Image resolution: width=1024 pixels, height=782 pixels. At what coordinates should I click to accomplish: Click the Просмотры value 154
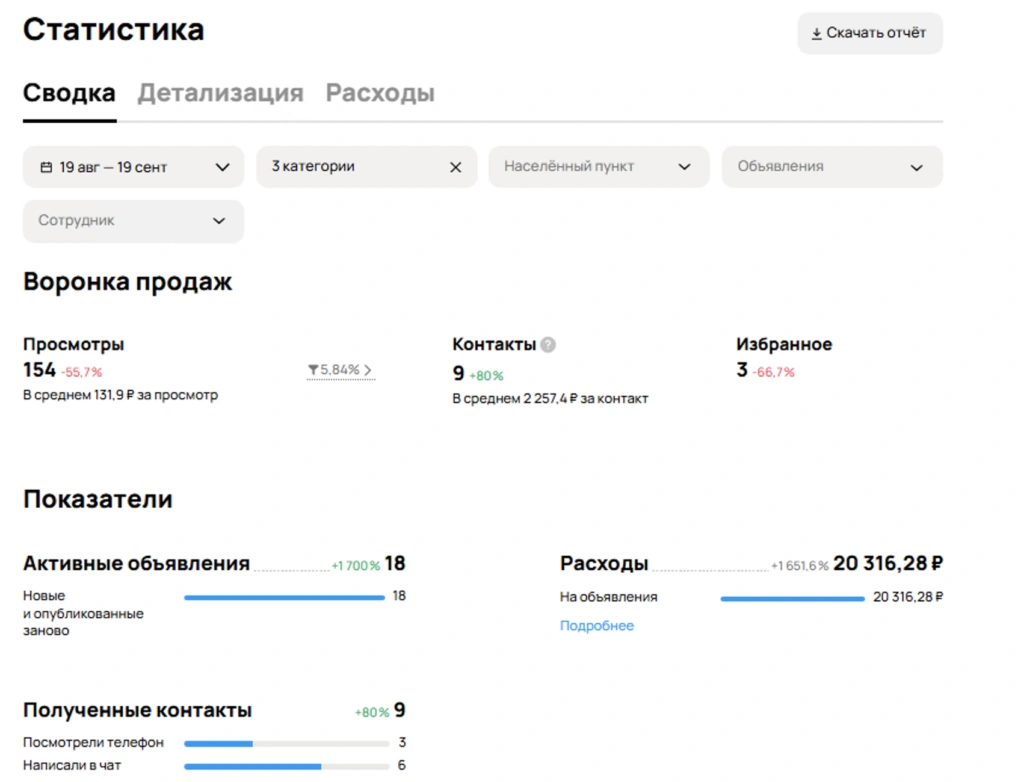click(x=39, y=370)
